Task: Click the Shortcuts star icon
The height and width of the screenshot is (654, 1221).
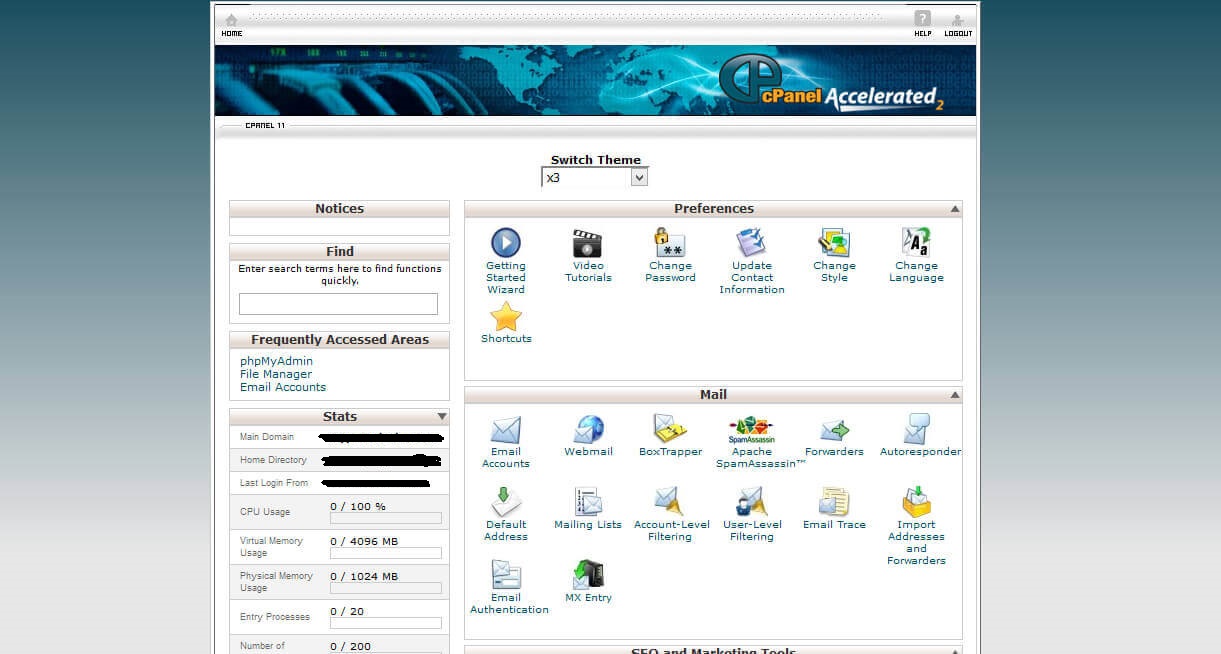Action: click(506, 316)
